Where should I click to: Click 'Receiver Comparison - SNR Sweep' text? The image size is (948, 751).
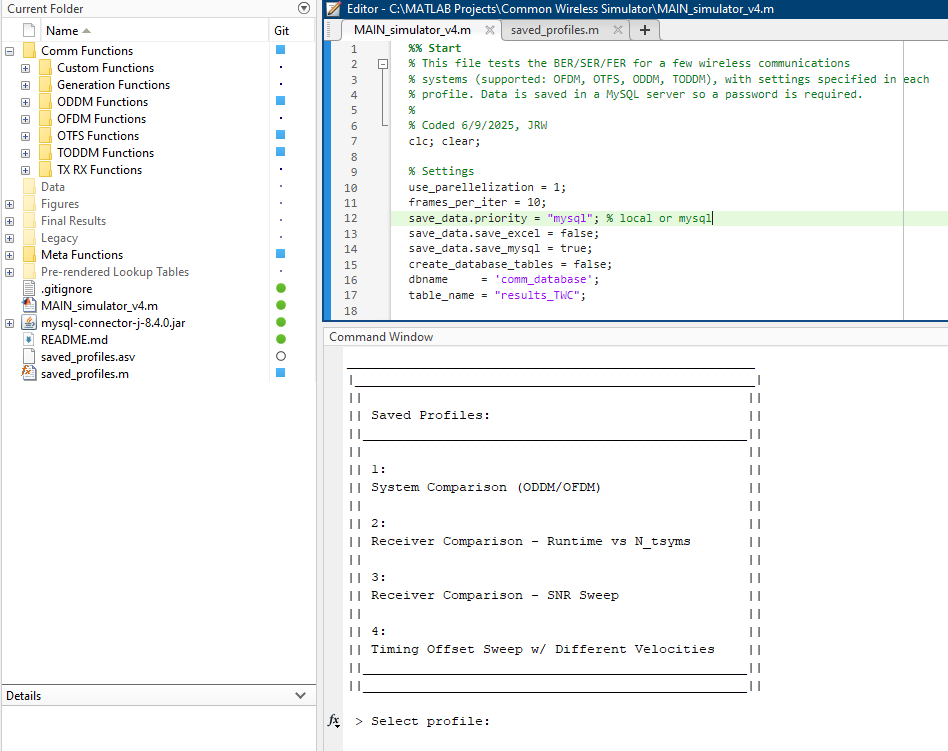click(495, 595)
